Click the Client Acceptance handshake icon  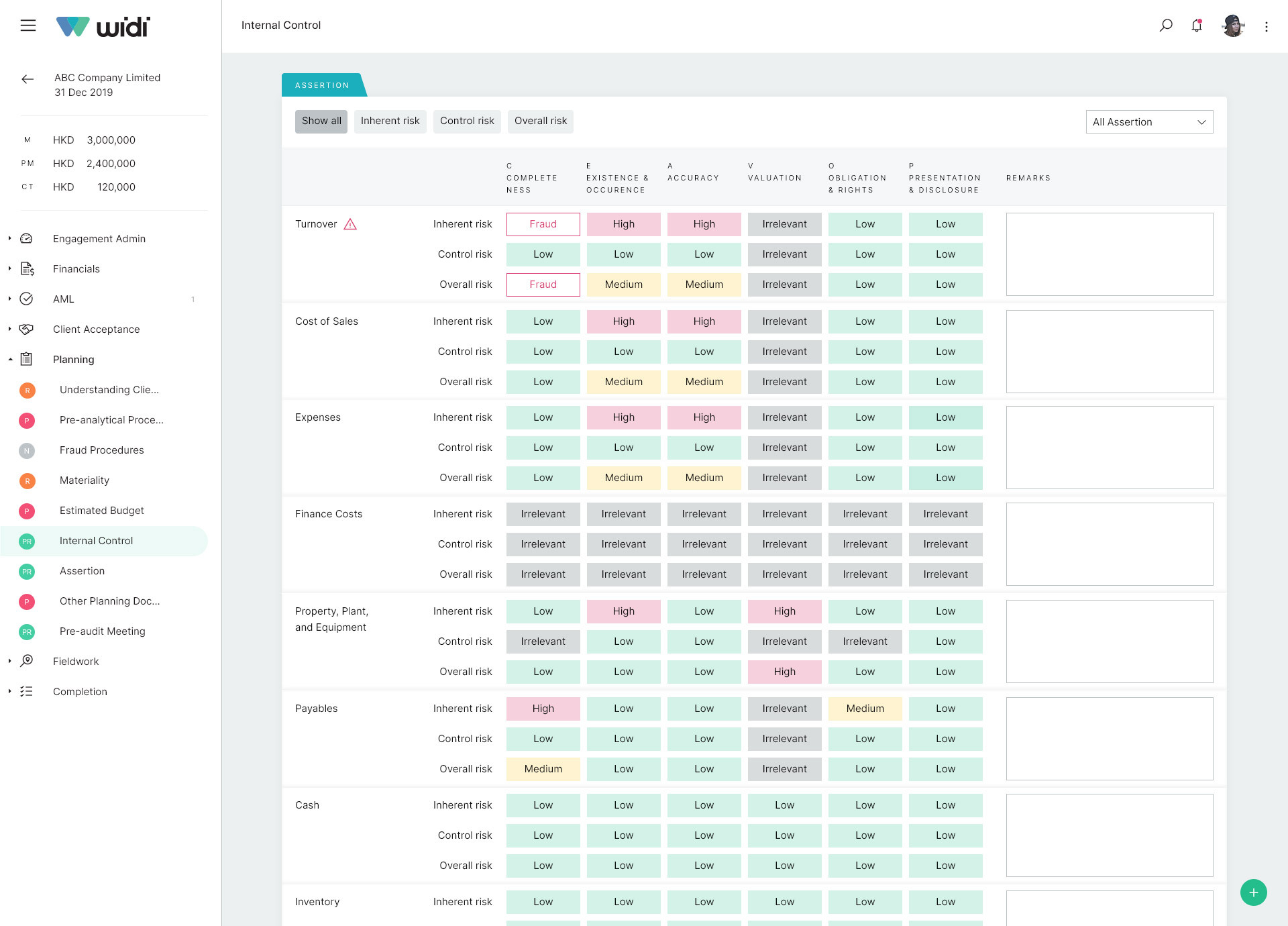[x=26, y=329]
